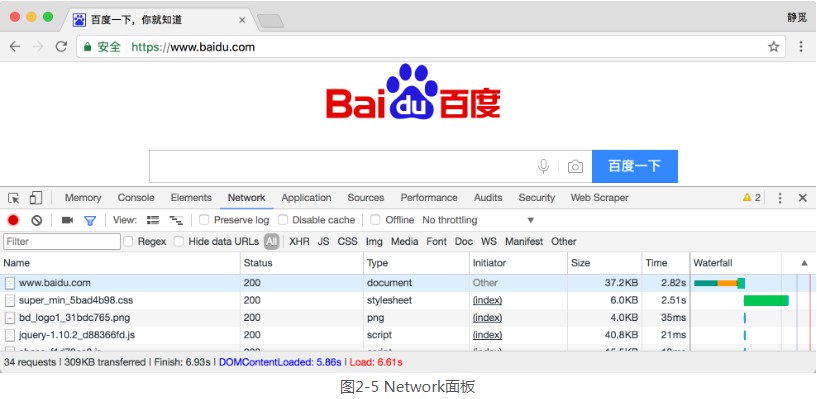Click the green secure lock icon
817x399 pixels.
(x=88, y=47)
